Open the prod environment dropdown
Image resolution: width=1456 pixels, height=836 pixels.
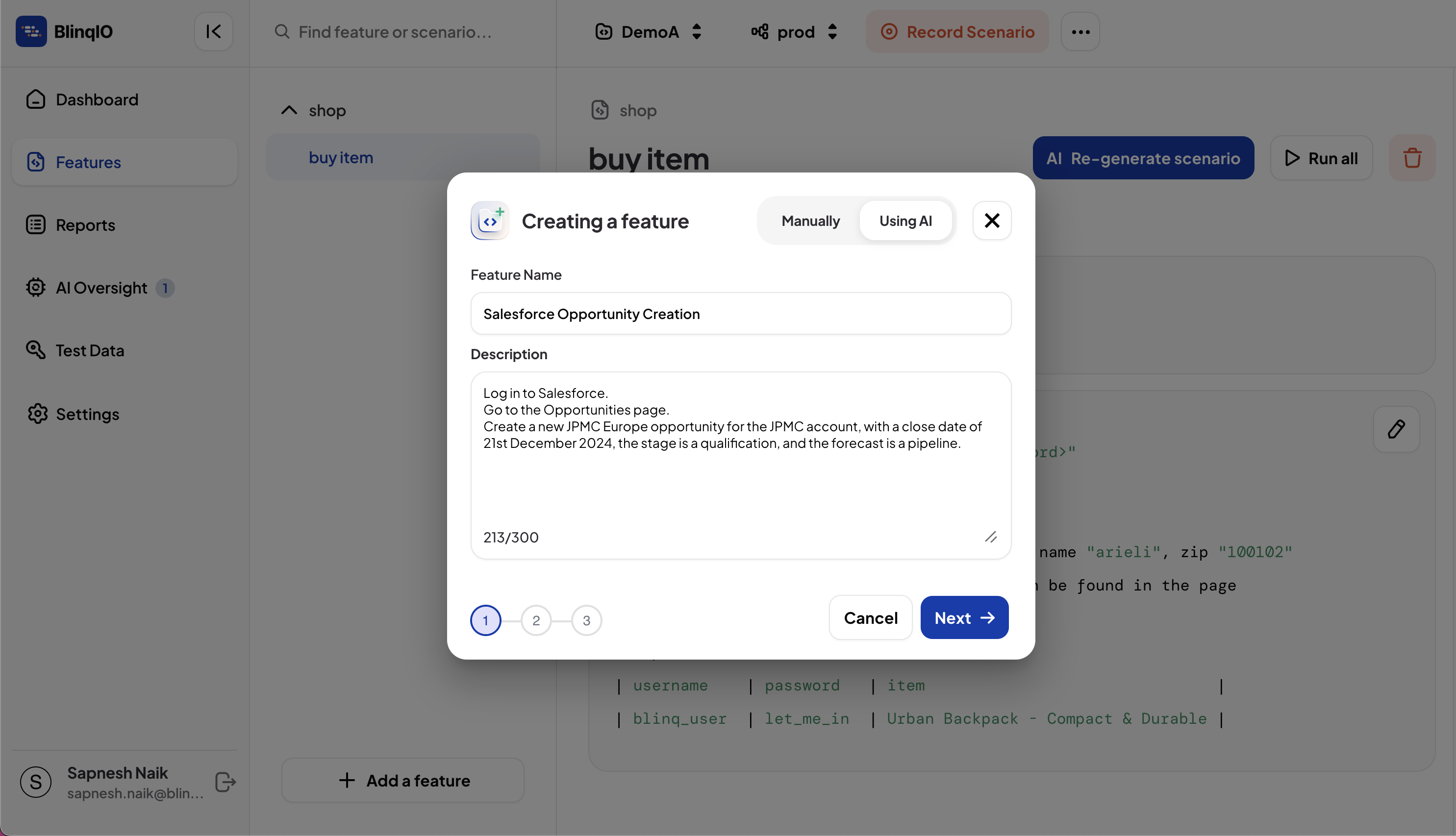tap(795, 31)
